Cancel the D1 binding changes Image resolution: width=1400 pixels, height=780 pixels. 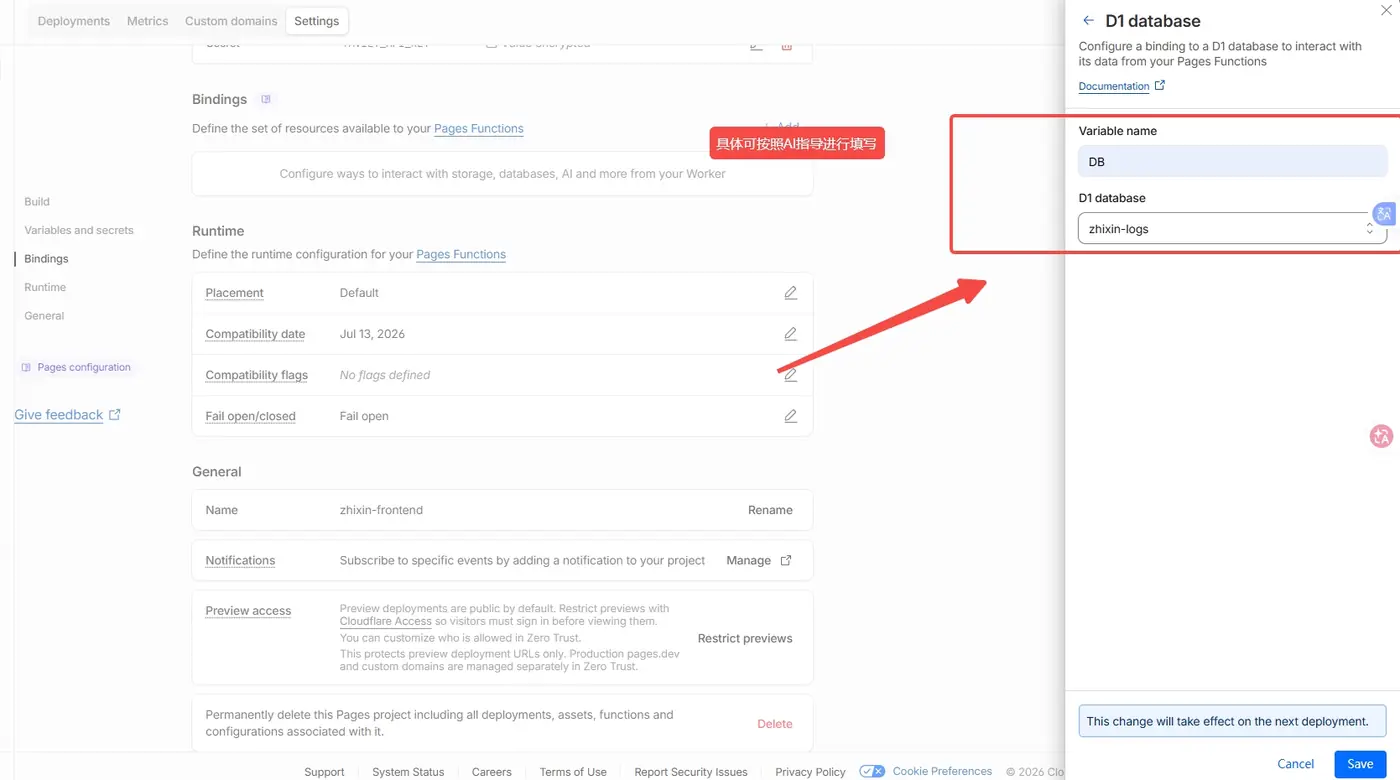point(1295,764)
